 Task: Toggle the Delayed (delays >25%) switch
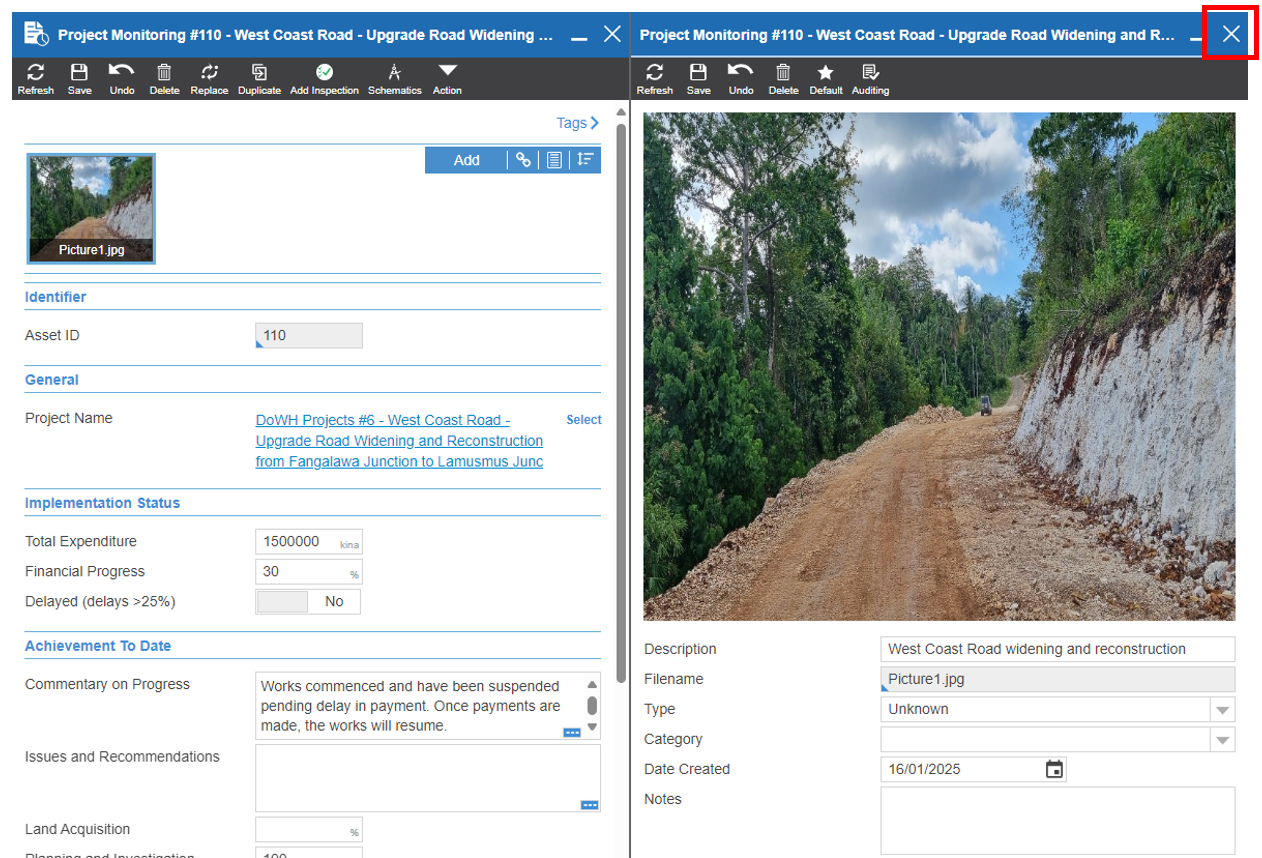pyautogui.click(x=308, y=602)
